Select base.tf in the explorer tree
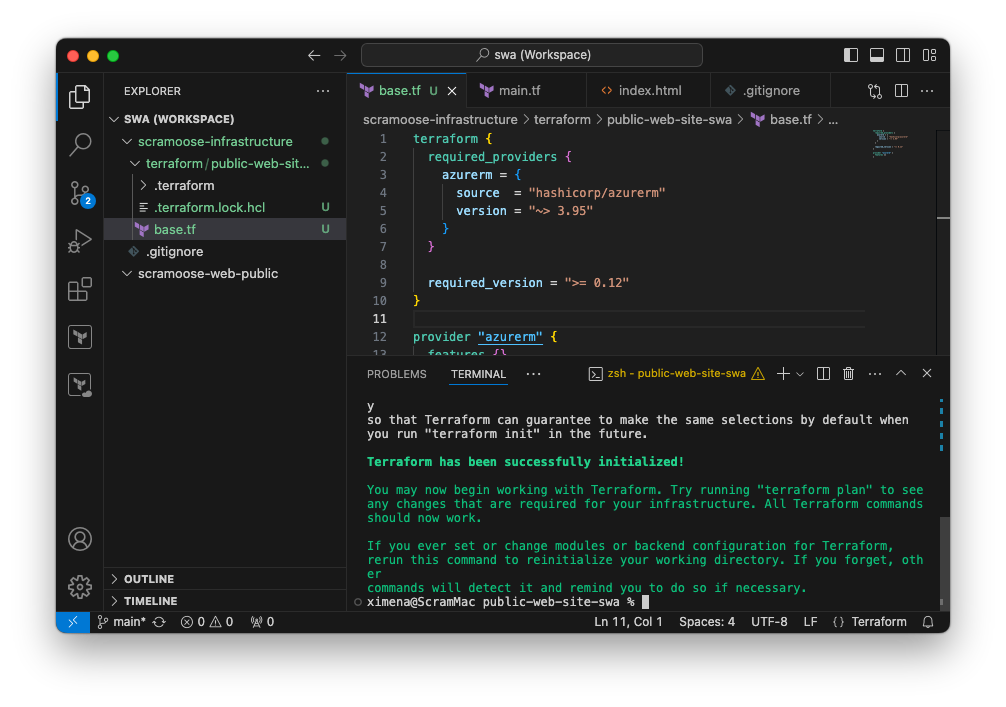The width and height of the screenshot is (1006, 707). (225, 229)
